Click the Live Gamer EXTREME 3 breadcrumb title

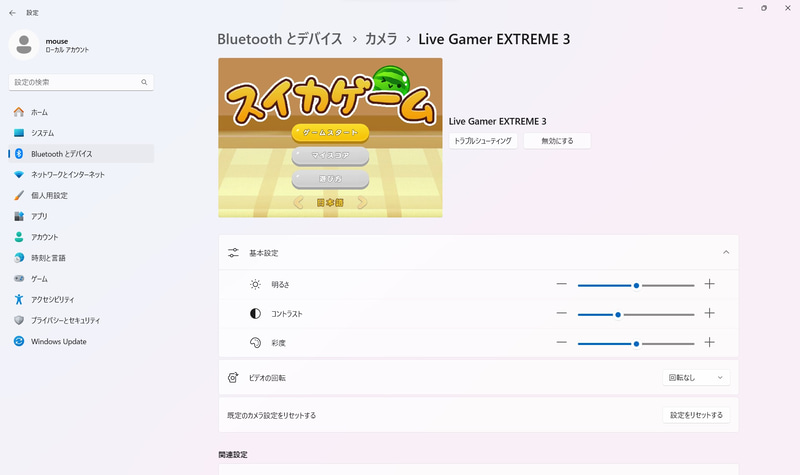(x=494, y=39)
